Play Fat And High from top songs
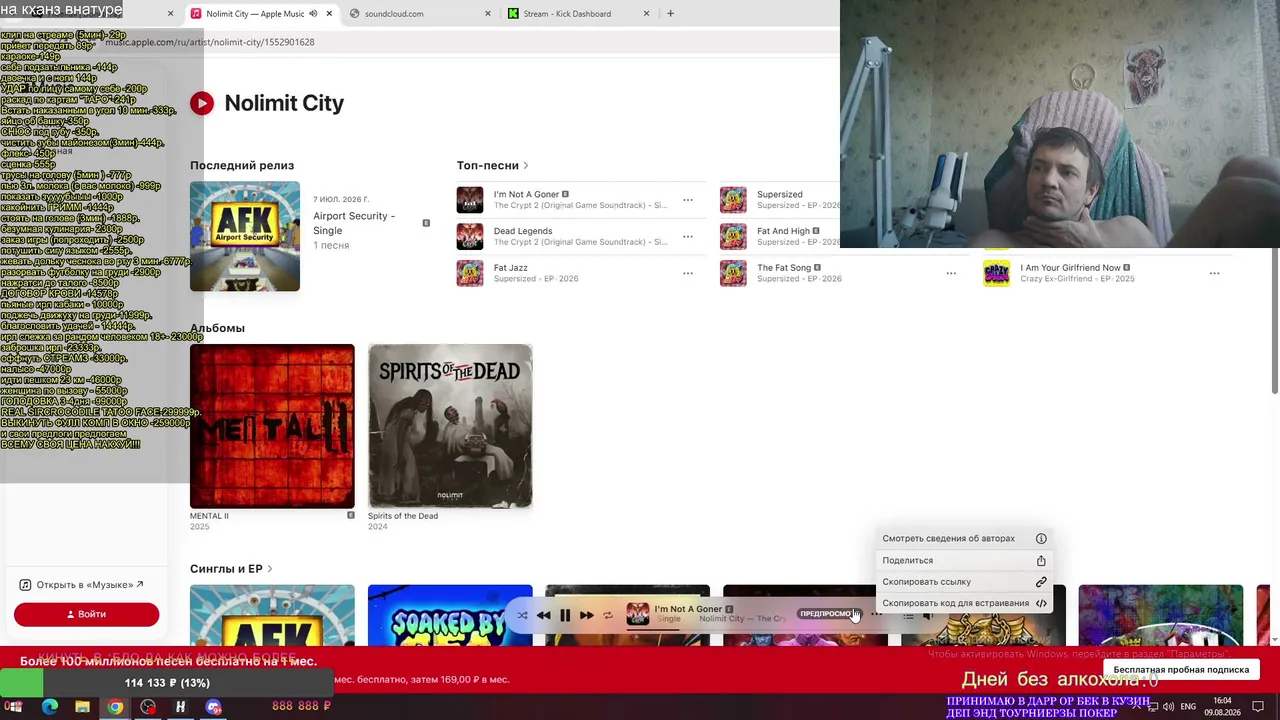This screenshot has width=1280, height=720. 733,237
